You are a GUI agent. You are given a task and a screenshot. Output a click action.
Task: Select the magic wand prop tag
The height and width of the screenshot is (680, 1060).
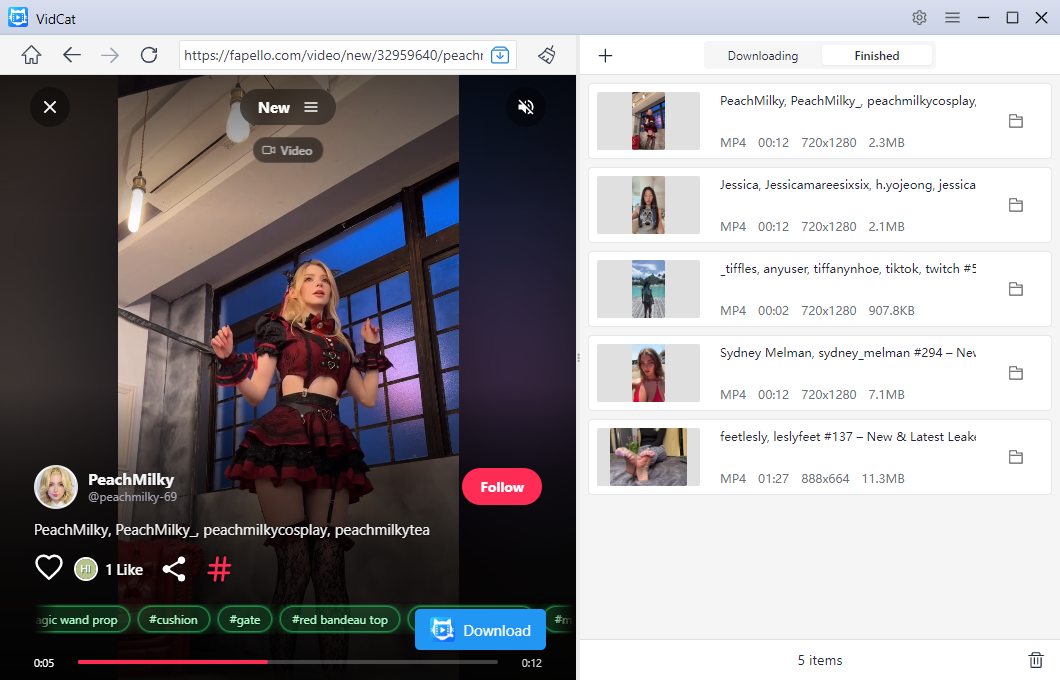click(81, 619)
